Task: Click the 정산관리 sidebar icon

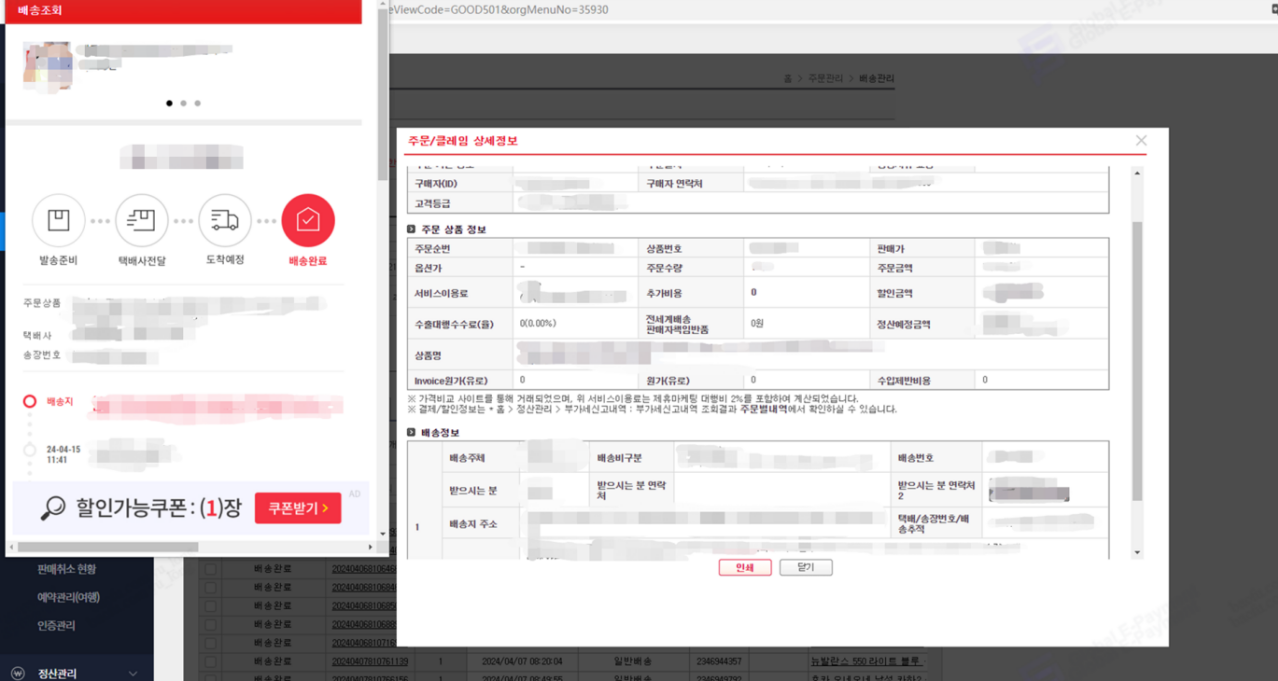Action: coord(17,673)
